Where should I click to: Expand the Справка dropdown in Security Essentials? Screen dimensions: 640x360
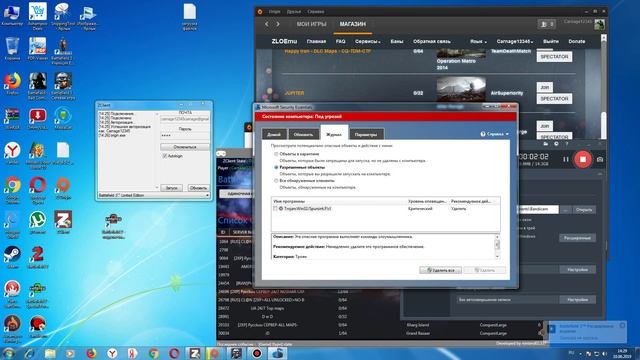click(x=494, y=134)
